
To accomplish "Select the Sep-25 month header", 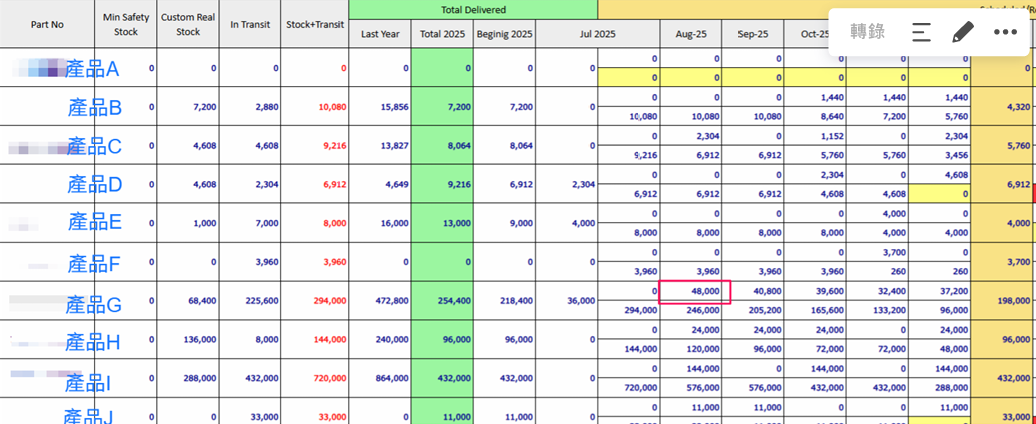I will pyautogui.click(x=753, y=34).
